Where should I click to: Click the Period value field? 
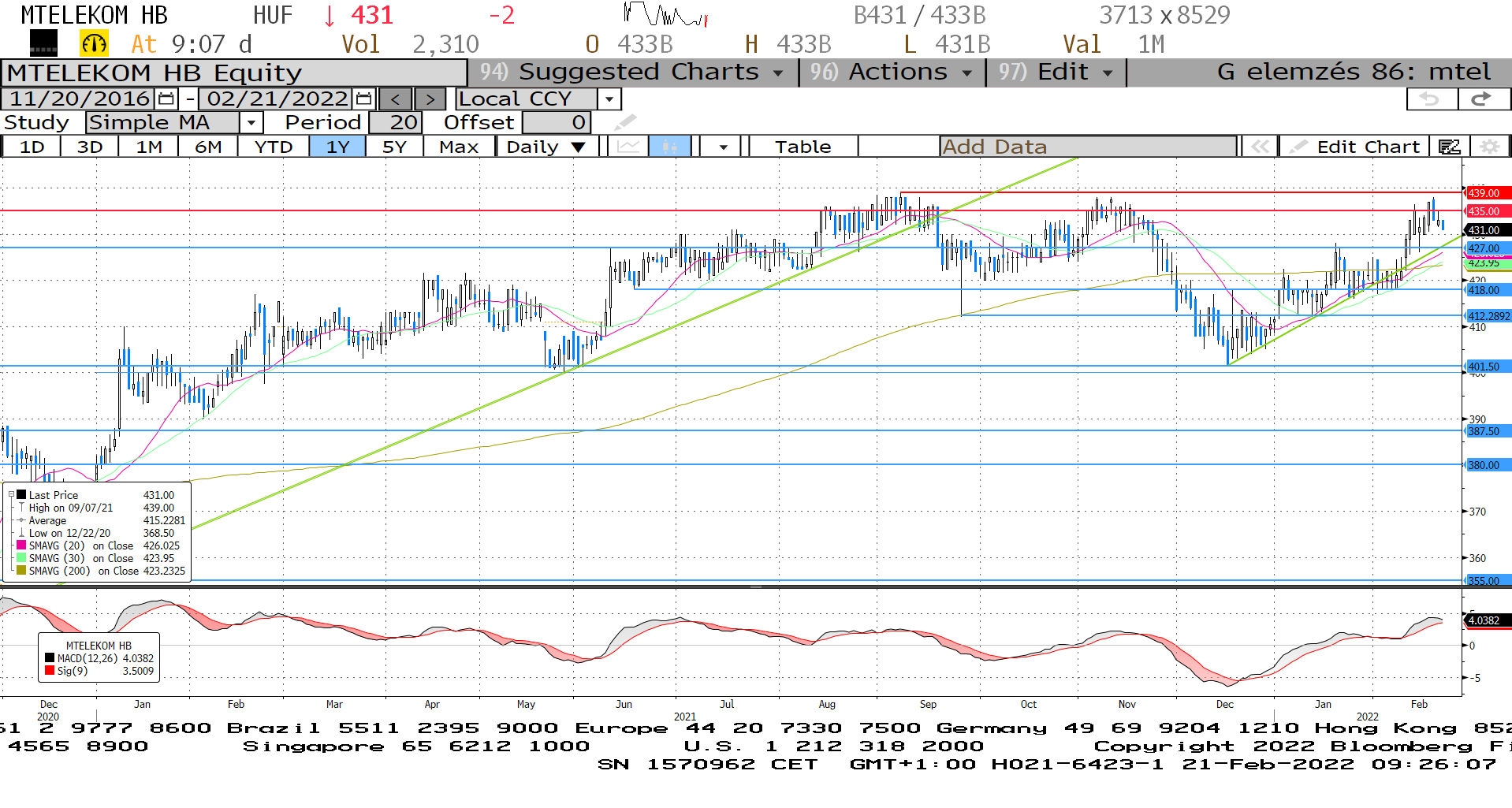click(397, 122)
